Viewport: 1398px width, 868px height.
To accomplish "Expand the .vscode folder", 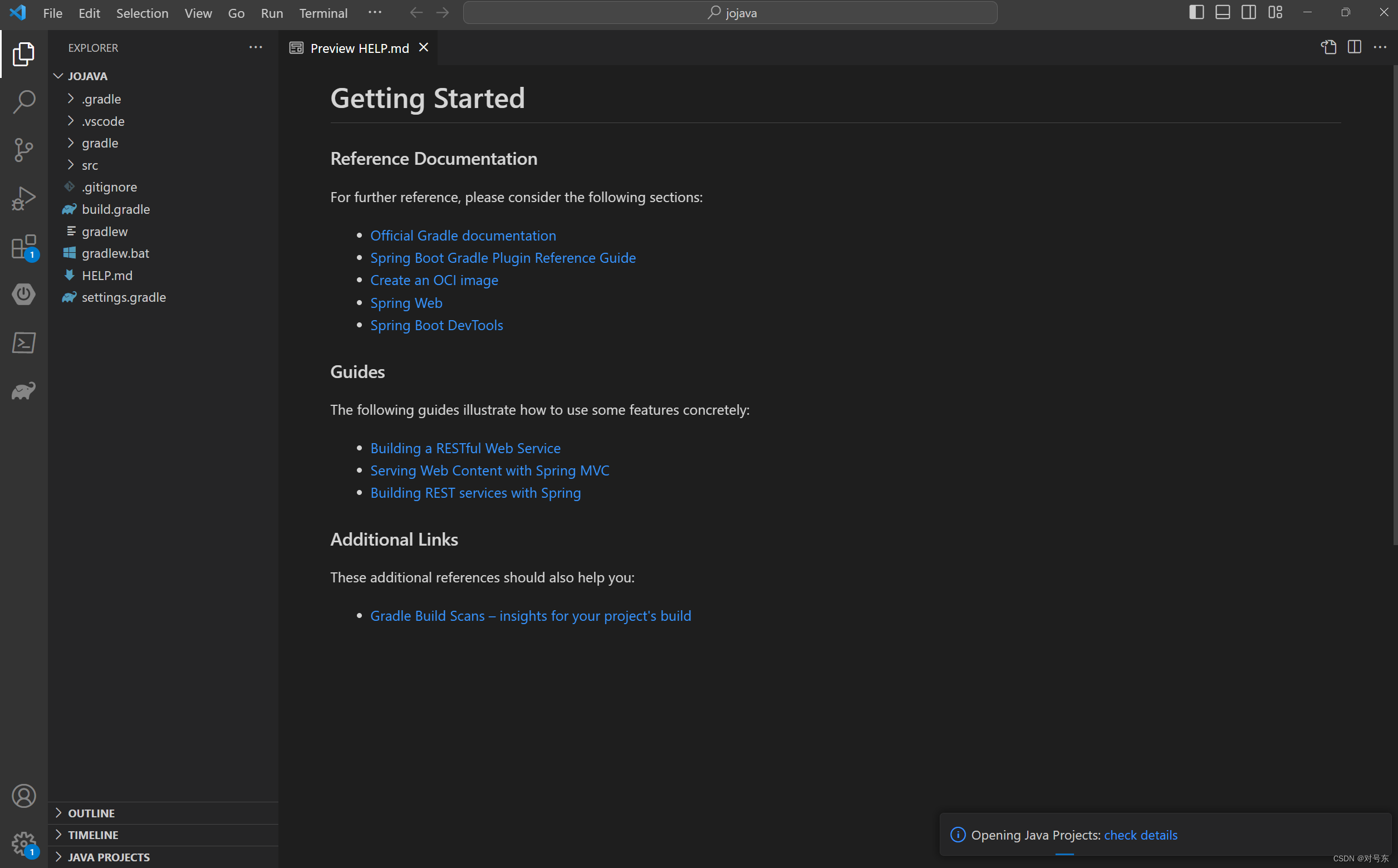I will (71, 121).
